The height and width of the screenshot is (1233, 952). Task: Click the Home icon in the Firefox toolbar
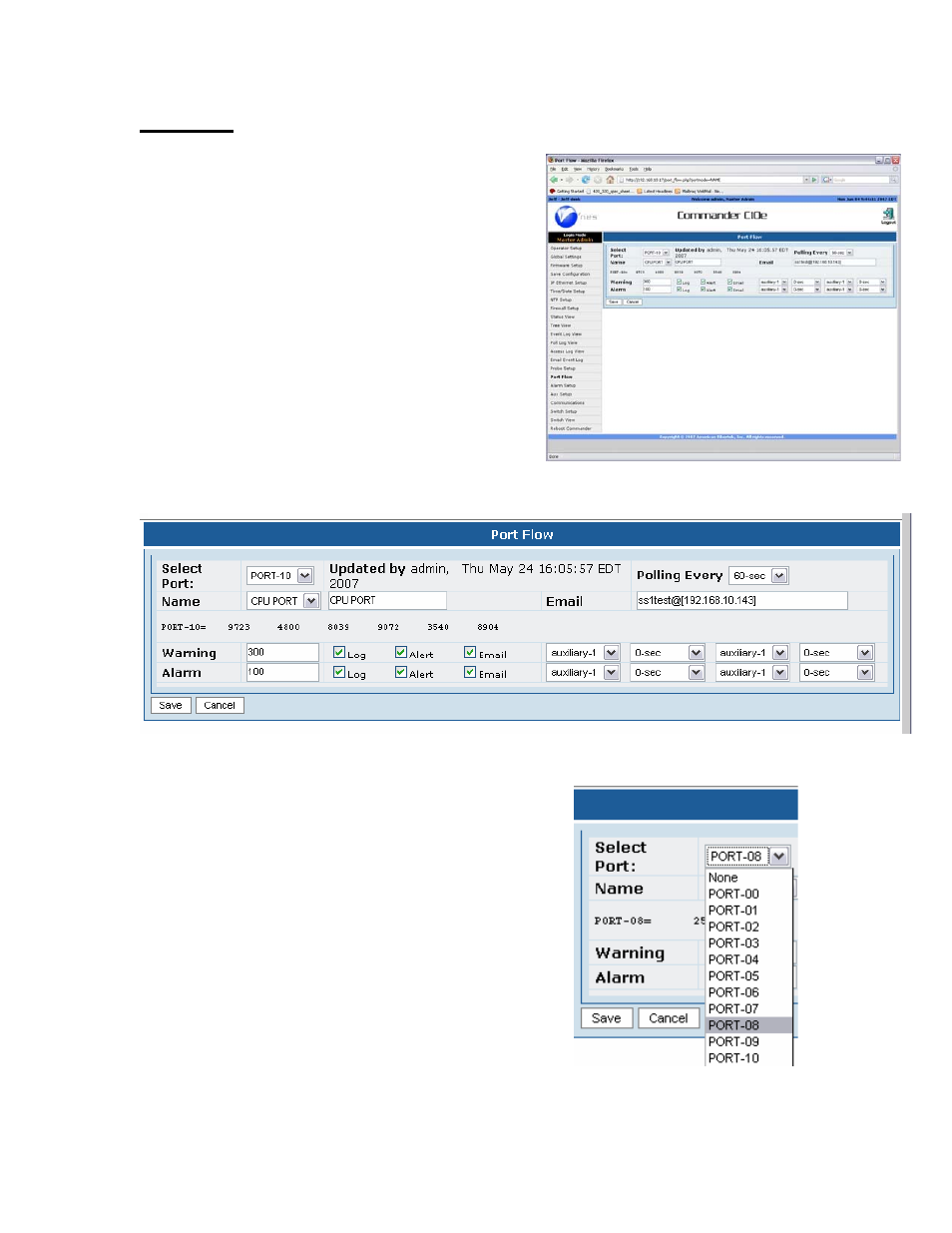610,180
